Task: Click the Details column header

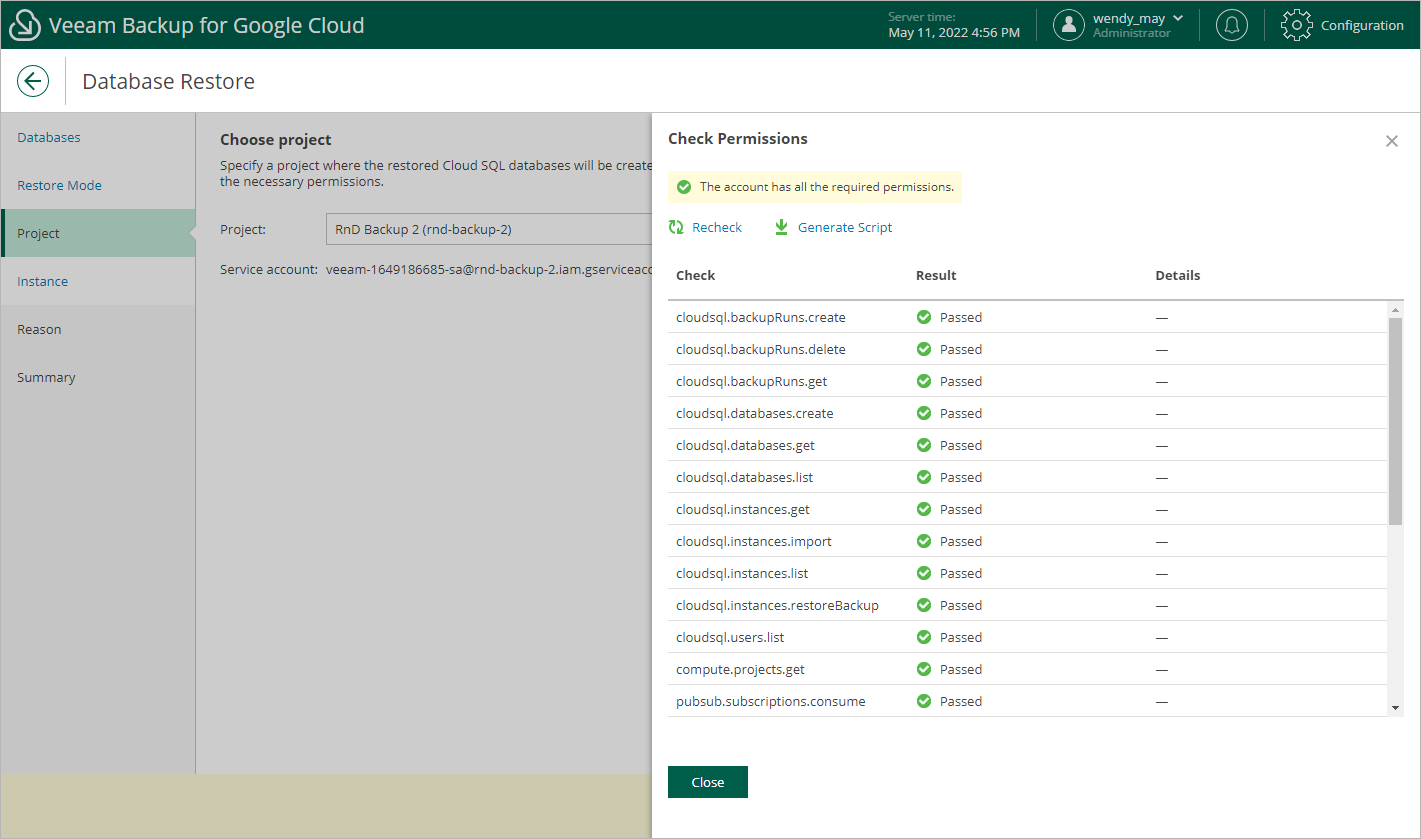Action: pos(1178,275)
